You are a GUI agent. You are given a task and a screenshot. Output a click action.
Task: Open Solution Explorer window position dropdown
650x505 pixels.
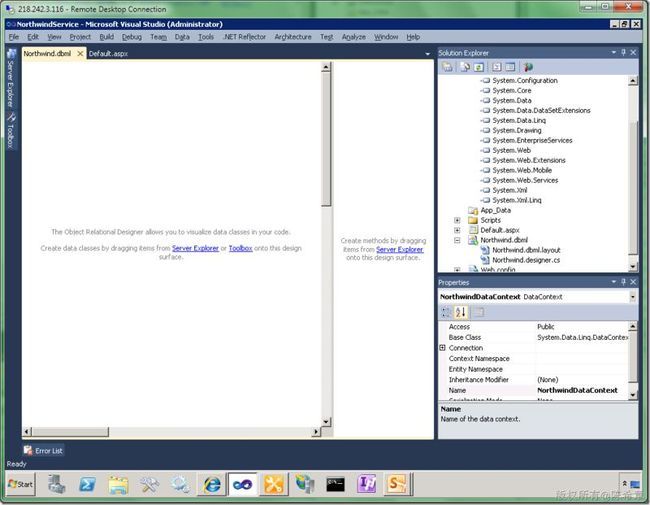pos(614,52)
